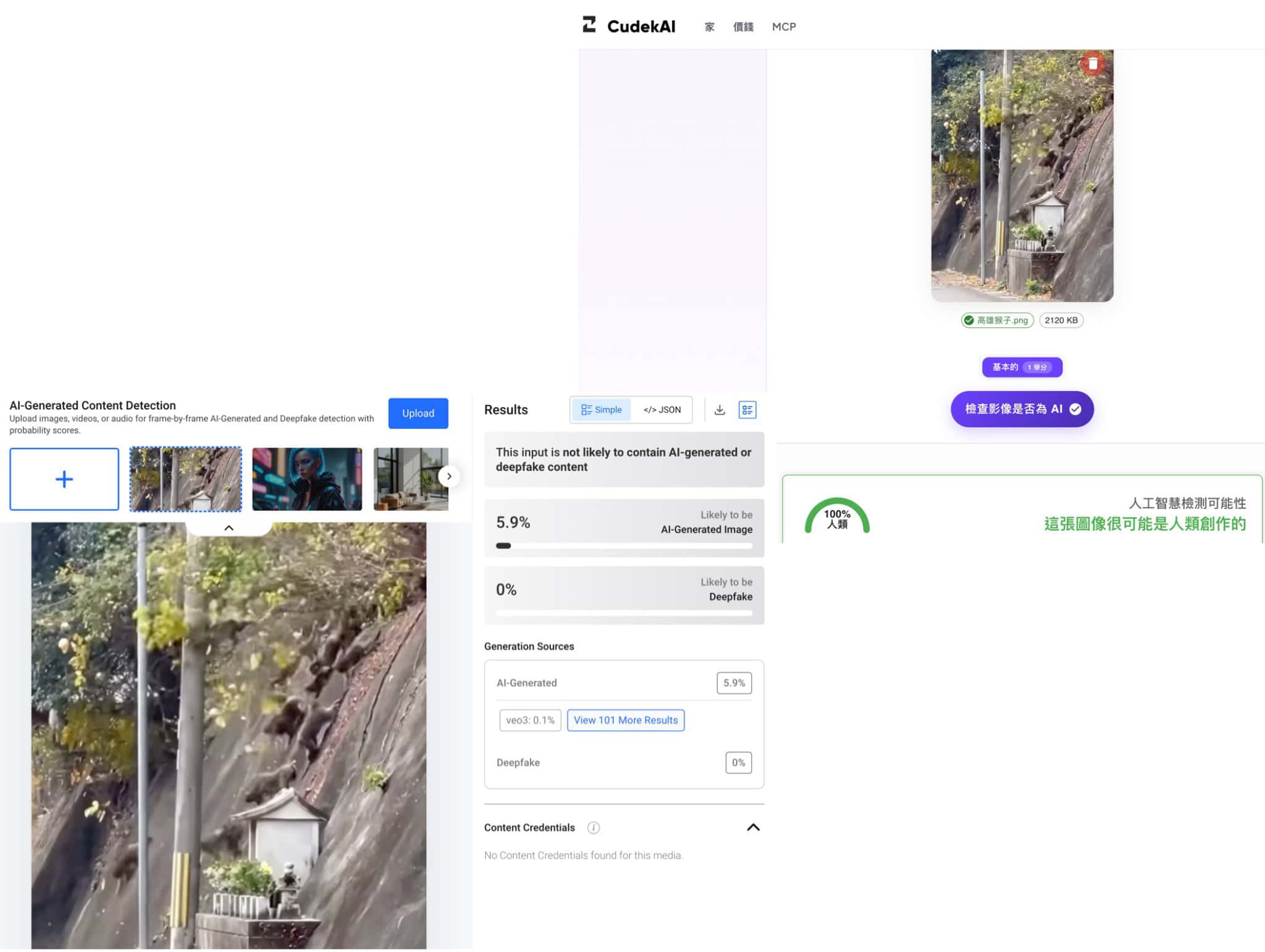Click the Results heading

tap(506, 410)
